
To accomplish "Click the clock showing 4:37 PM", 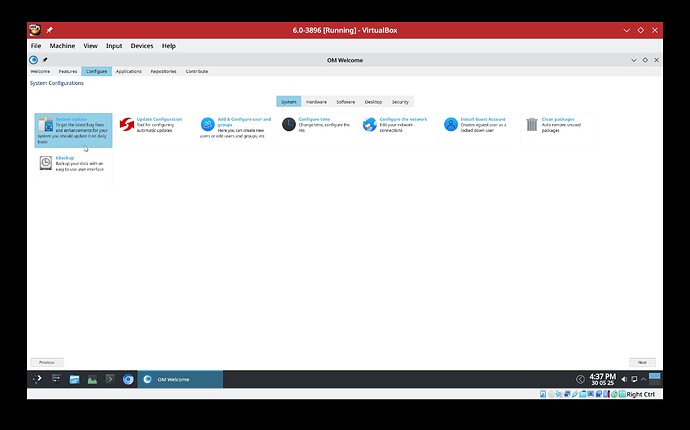I will [602, 379].
